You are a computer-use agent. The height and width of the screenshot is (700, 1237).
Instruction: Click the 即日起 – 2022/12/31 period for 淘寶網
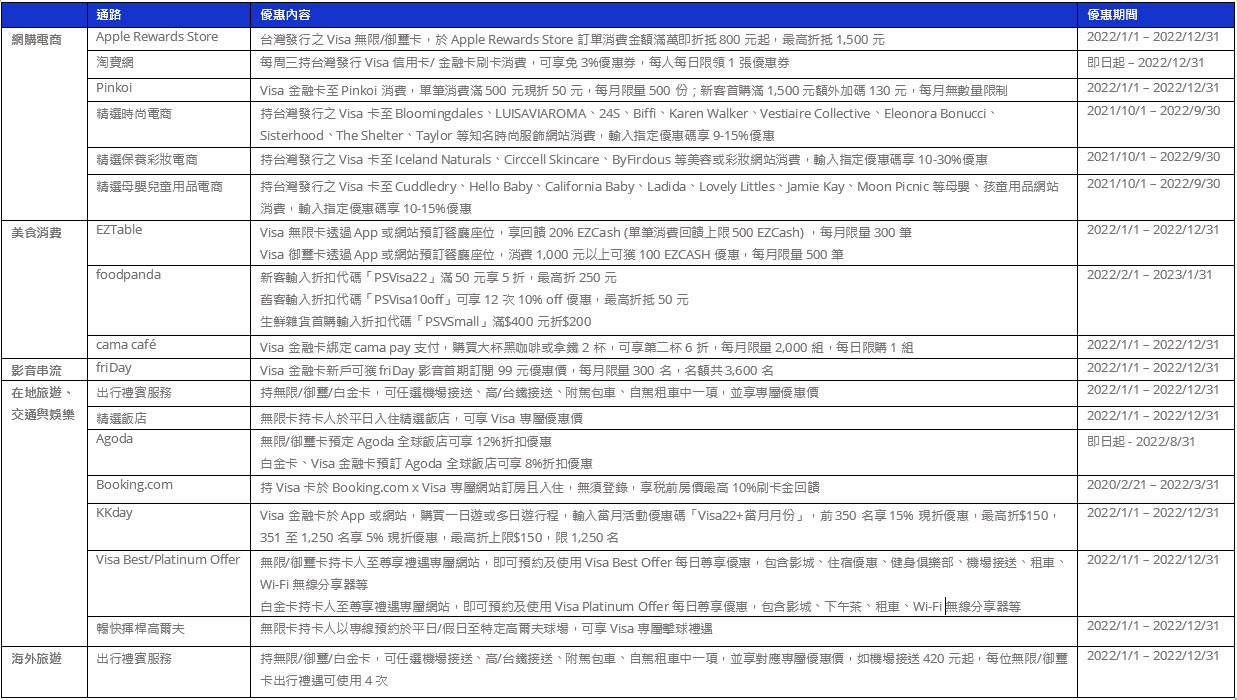[x=1146, y=62]
